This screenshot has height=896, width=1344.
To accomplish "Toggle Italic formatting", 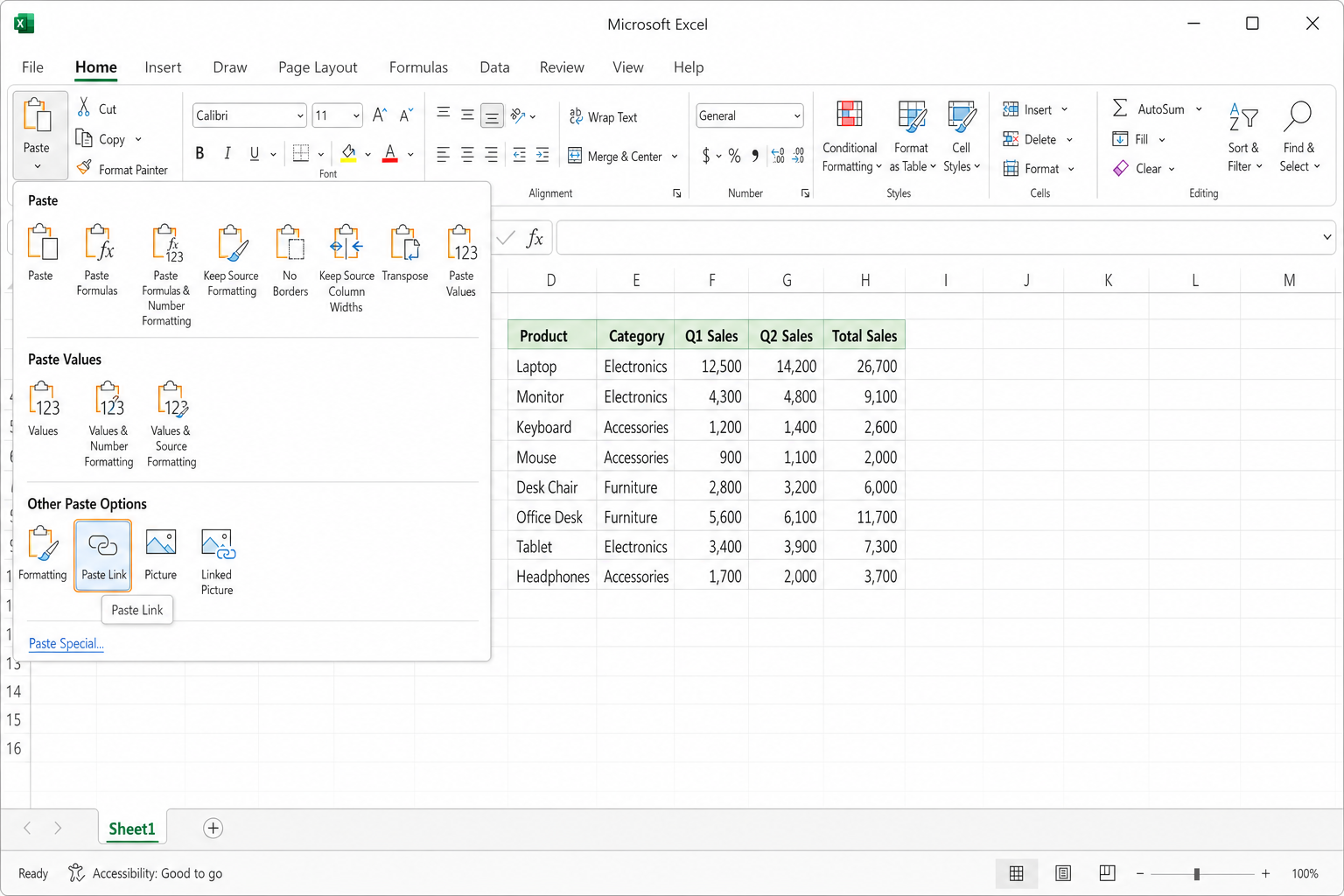I will click(227, 154).
